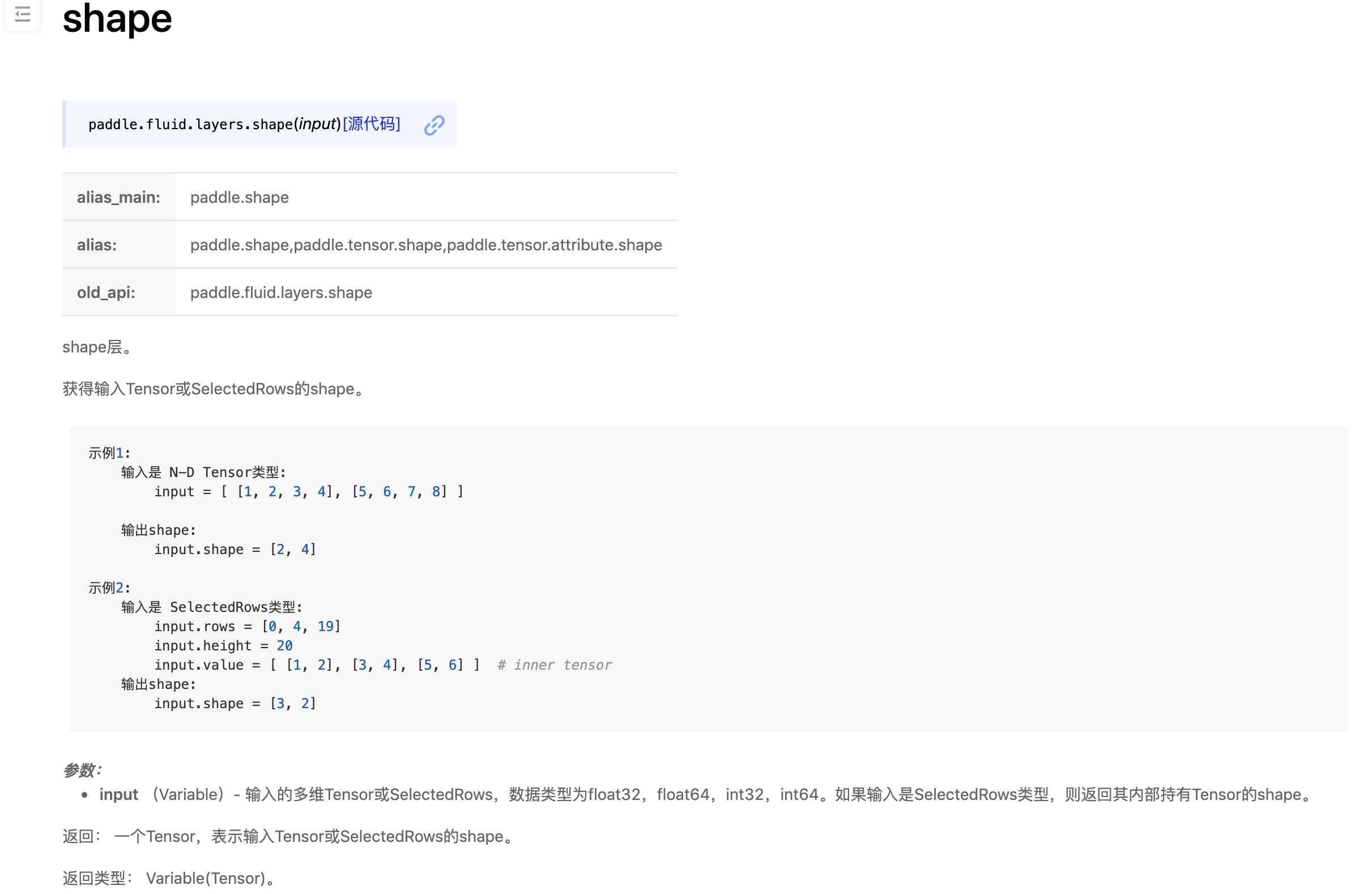Viewport: 1372px width, 894px height.
Task: Click the 示例2 line in code block
Action: tap(109, 588)
